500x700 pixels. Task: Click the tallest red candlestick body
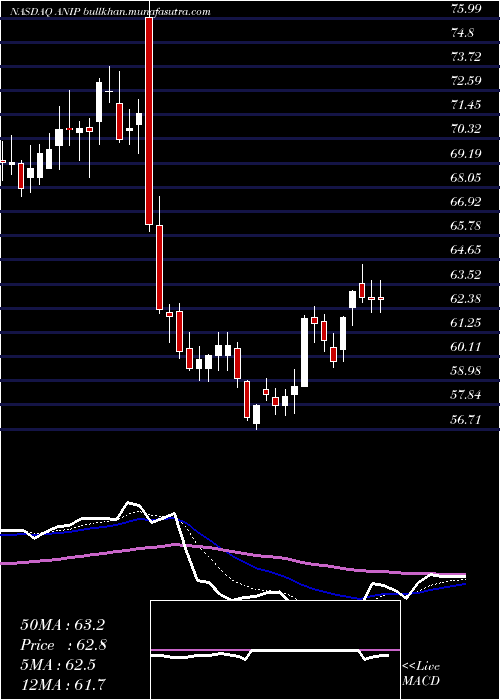click(x=149, y=121)
